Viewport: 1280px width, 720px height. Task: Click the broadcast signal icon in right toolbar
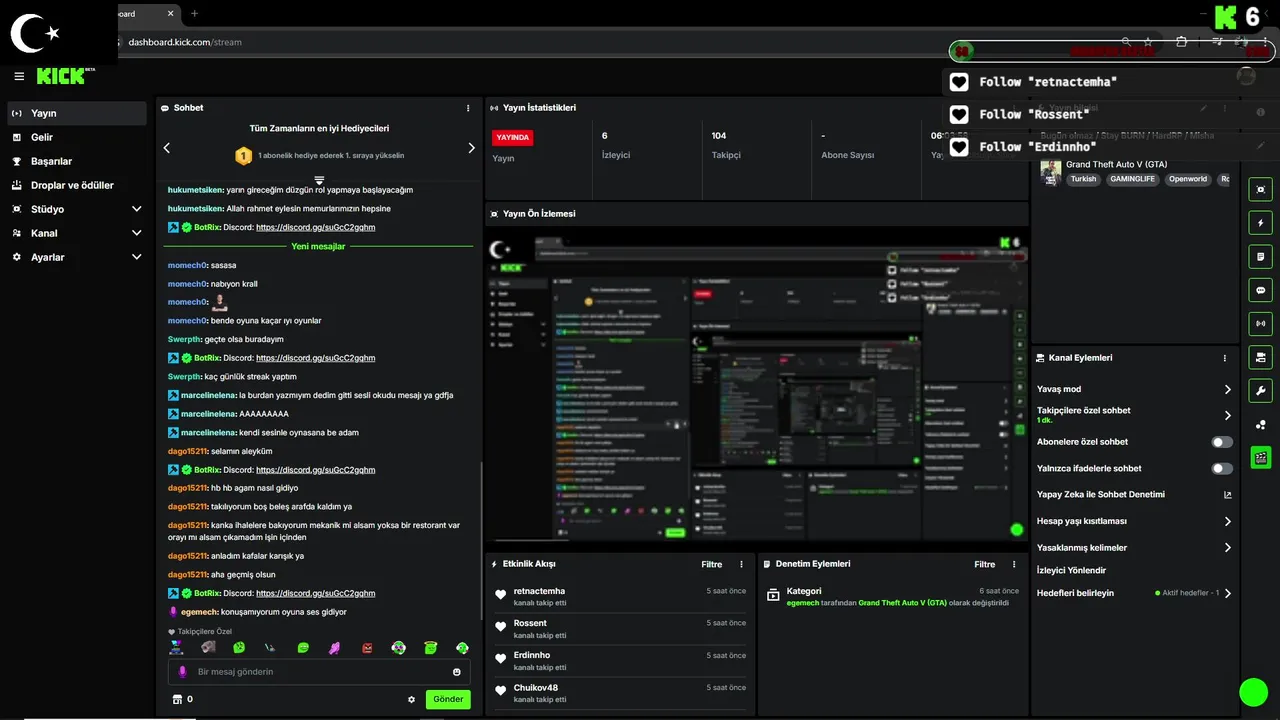(x=1261, y=323)
